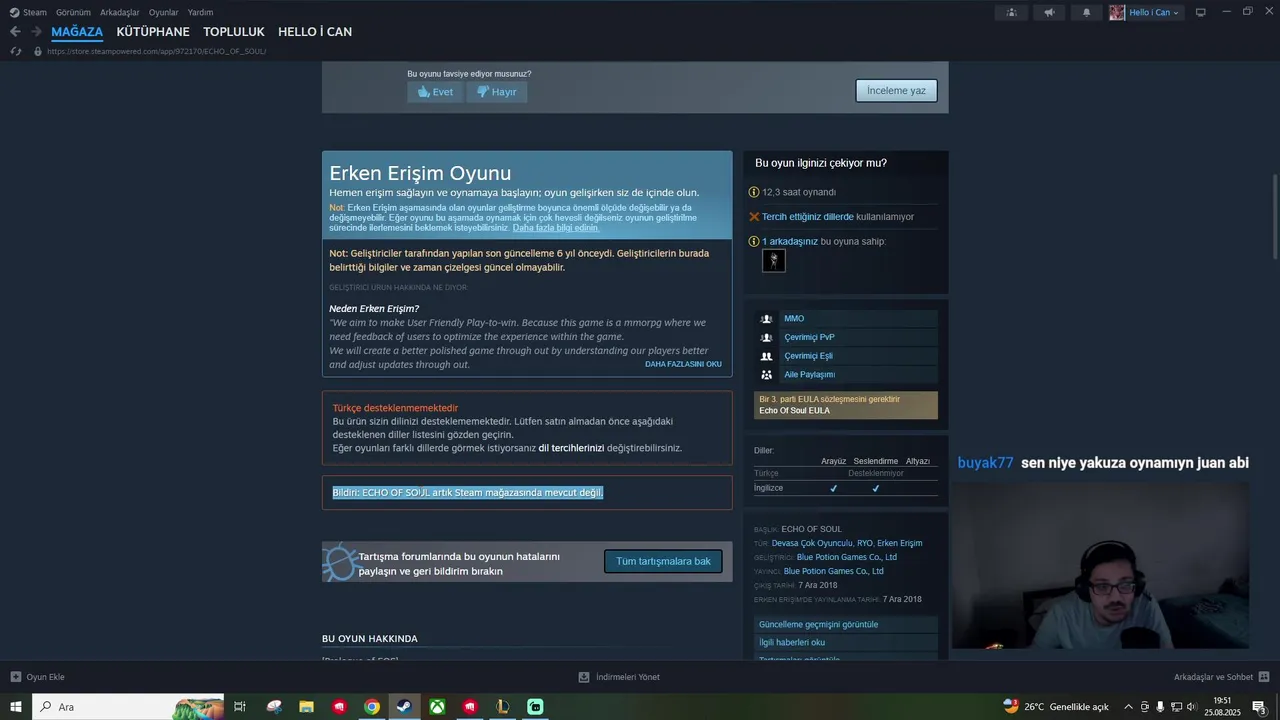Open the weather widget 26°C
The height and width of the screenshot is (720, 1280).
click(x=1056, y=707)
